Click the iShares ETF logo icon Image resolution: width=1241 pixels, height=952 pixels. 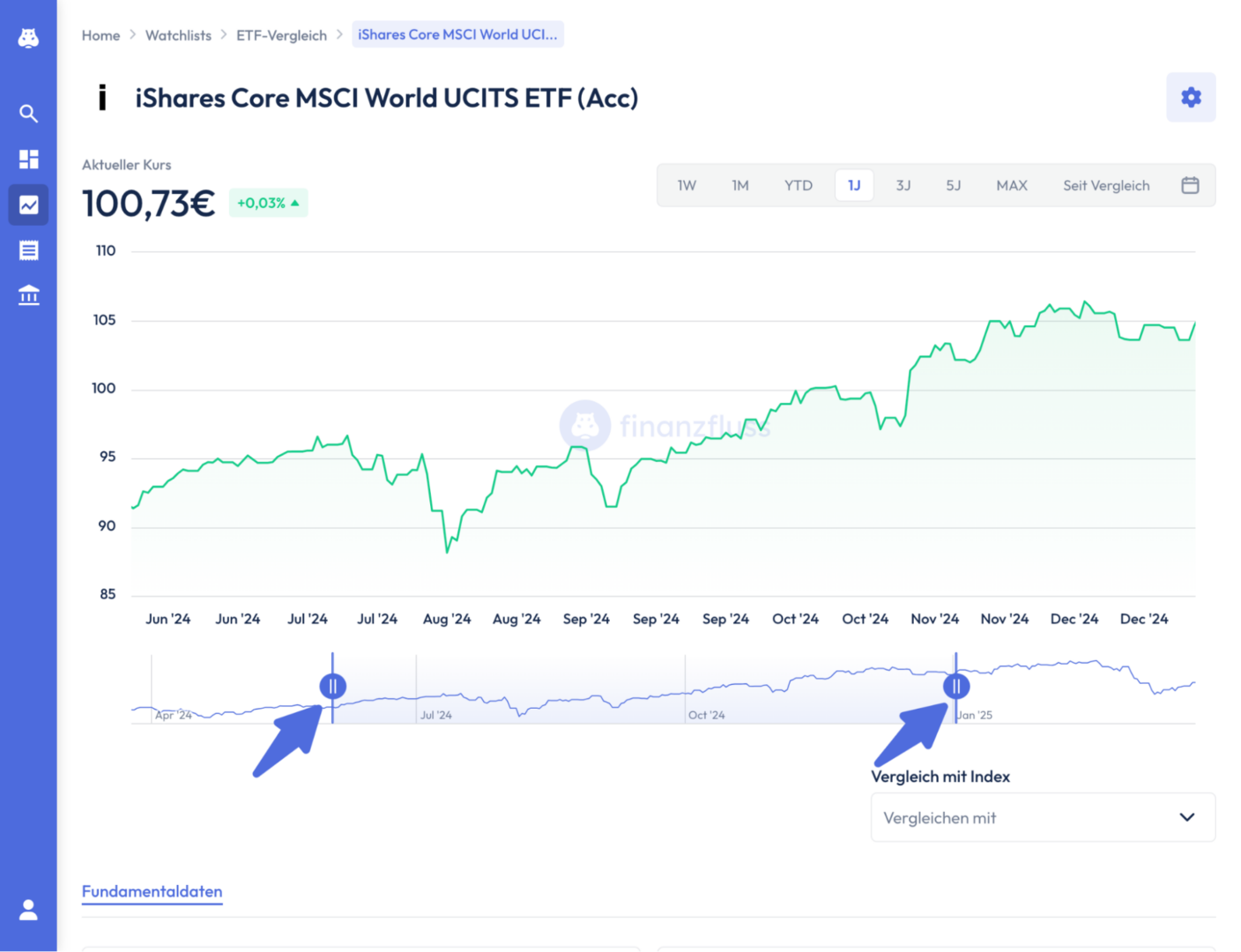[102, 97]
